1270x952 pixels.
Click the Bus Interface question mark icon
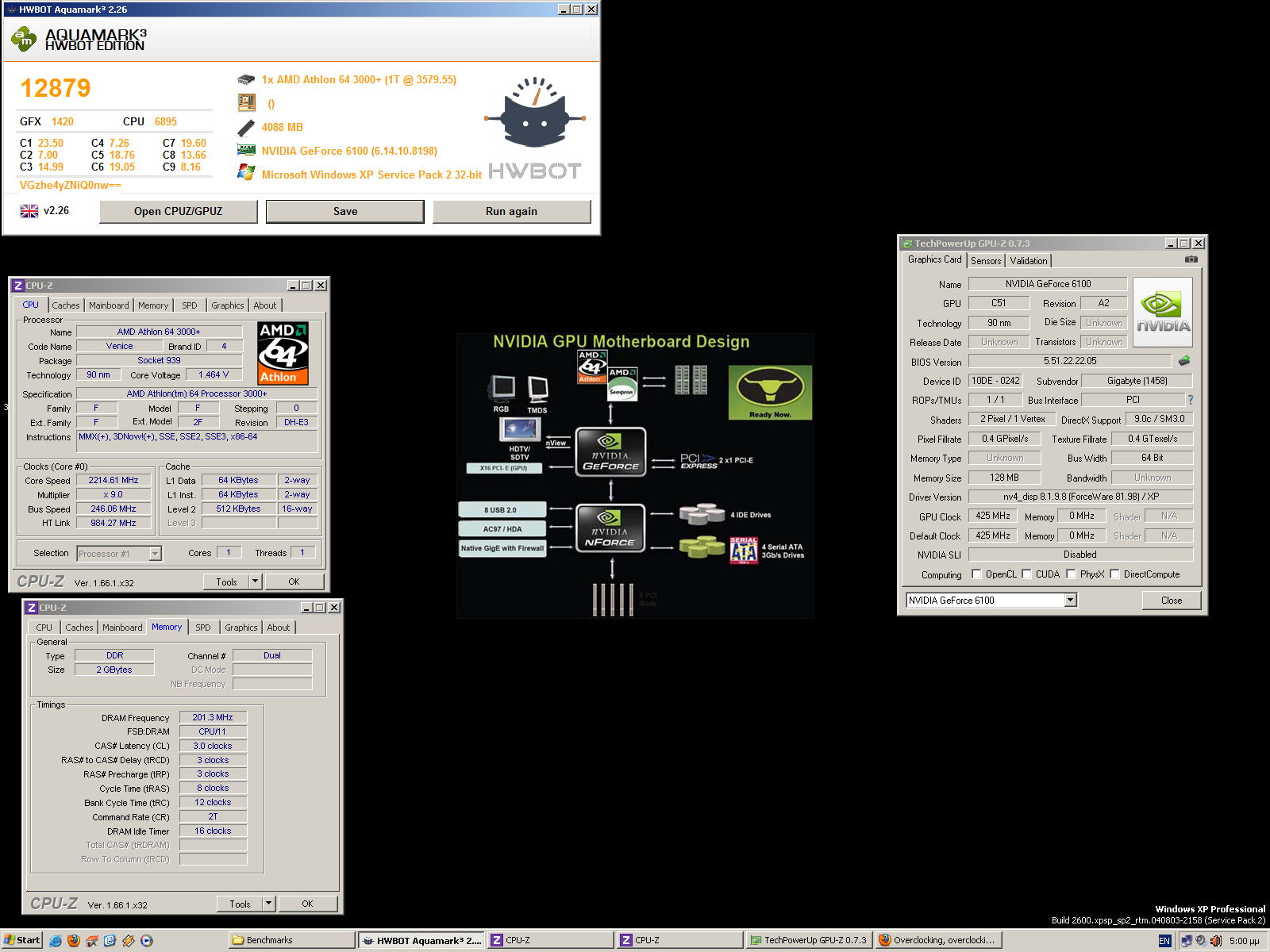[x=1191, y=400]
